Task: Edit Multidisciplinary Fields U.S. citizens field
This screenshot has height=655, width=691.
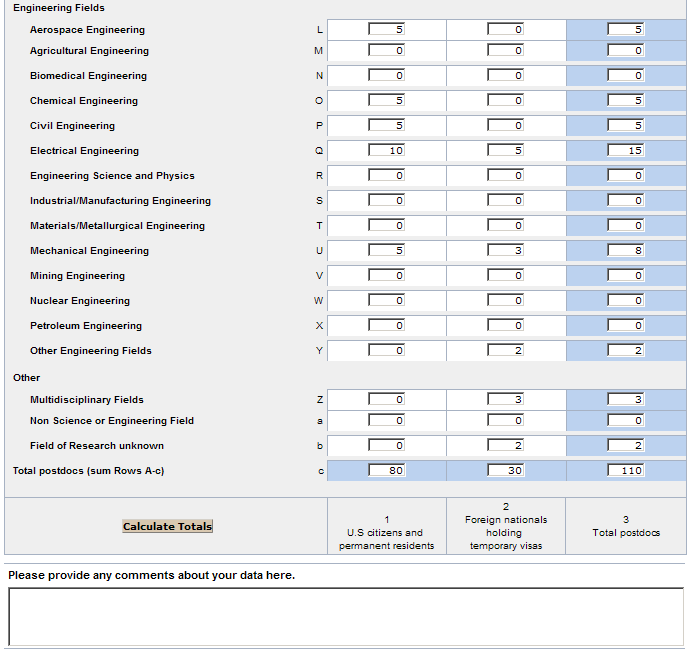Action: [386, 399]
